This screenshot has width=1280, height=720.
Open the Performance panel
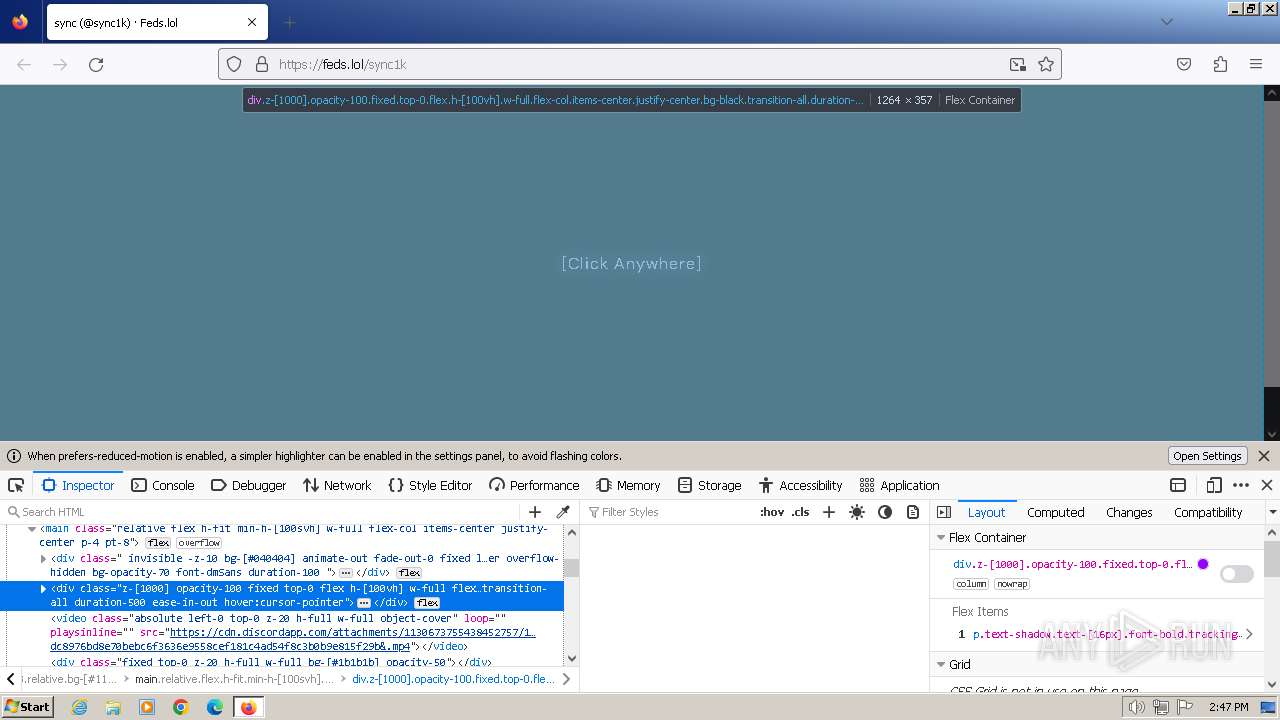[534, 485]
